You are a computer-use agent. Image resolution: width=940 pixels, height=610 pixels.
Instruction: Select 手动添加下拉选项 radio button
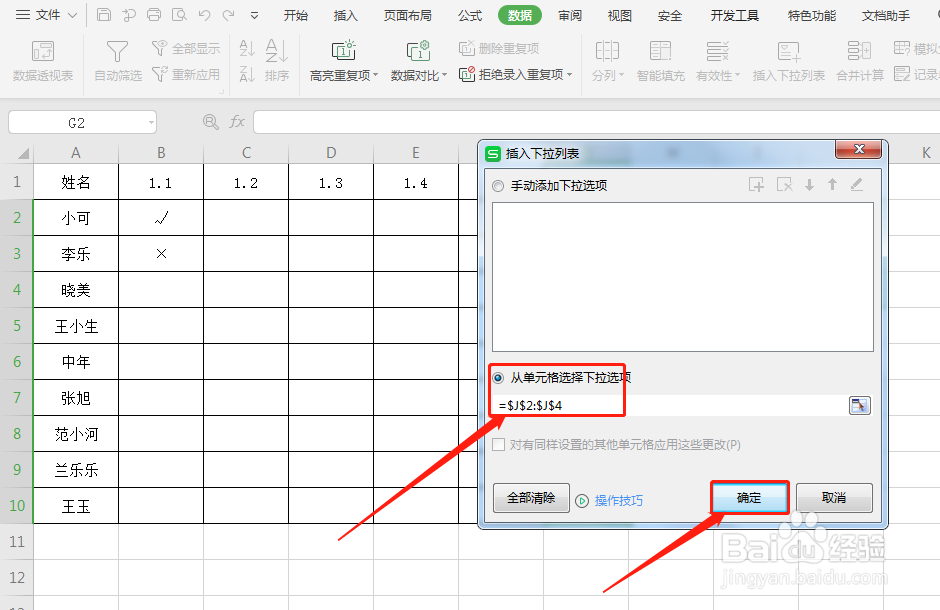click(x=498, y=186)
